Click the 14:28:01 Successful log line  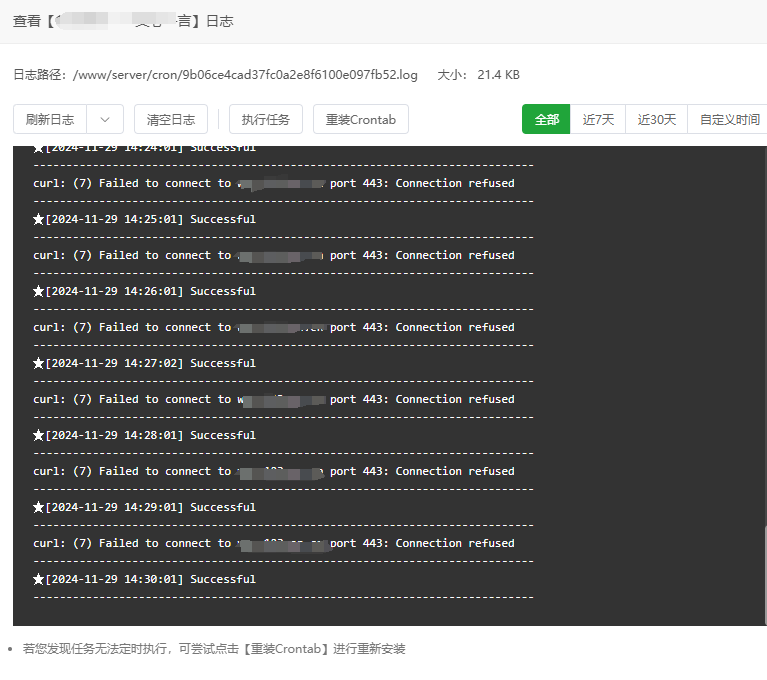(144, 435)
